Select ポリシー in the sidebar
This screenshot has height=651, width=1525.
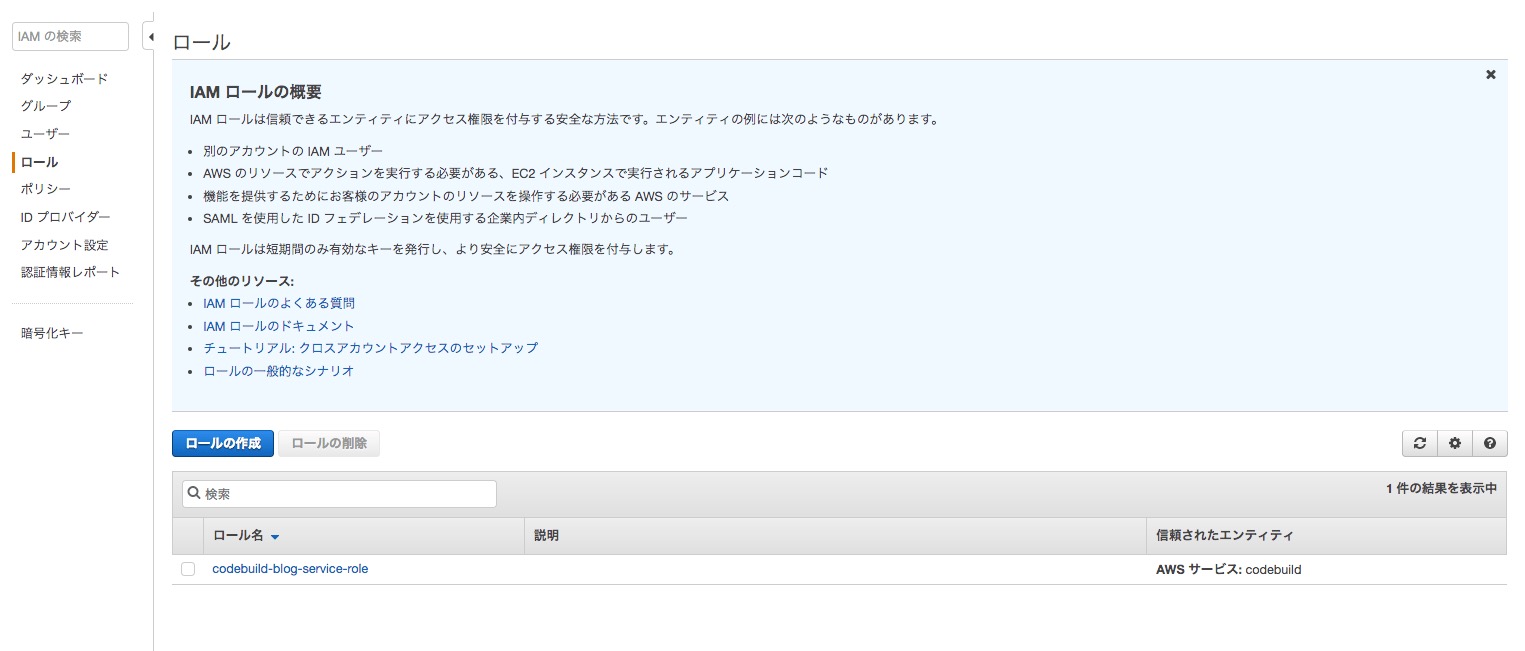[x=46, y=189]
